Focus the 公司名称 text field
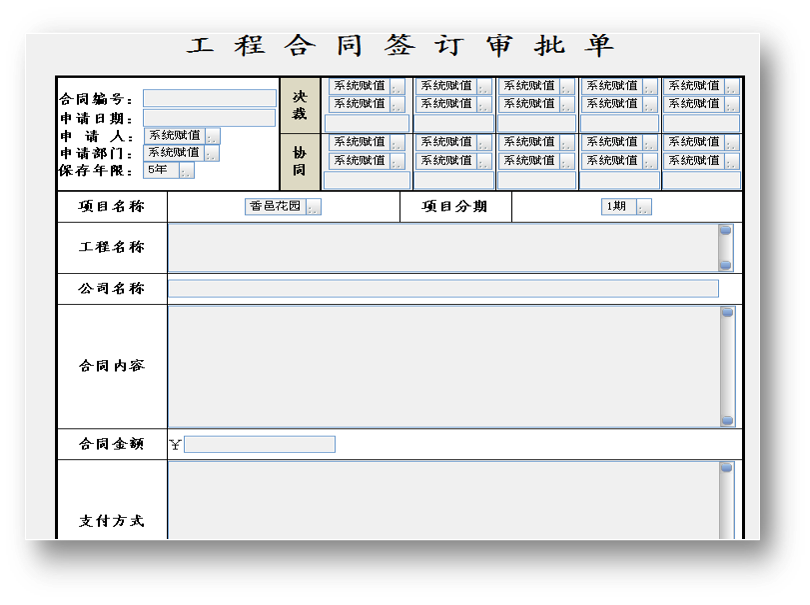The height and width of the screenshot is (605, 810). 442,289
